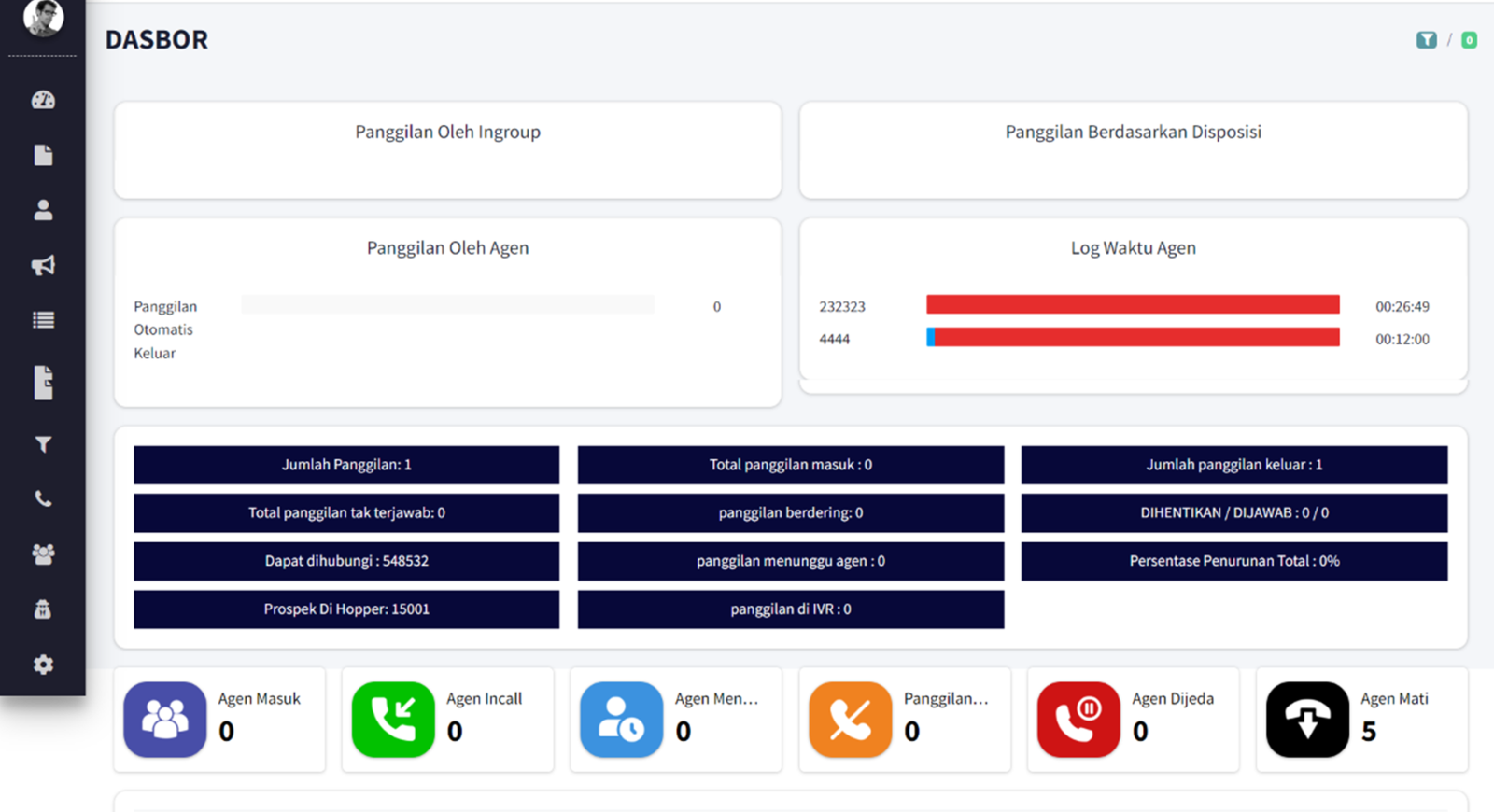Open the group of people sidebar icon

(x=43, y=554)
